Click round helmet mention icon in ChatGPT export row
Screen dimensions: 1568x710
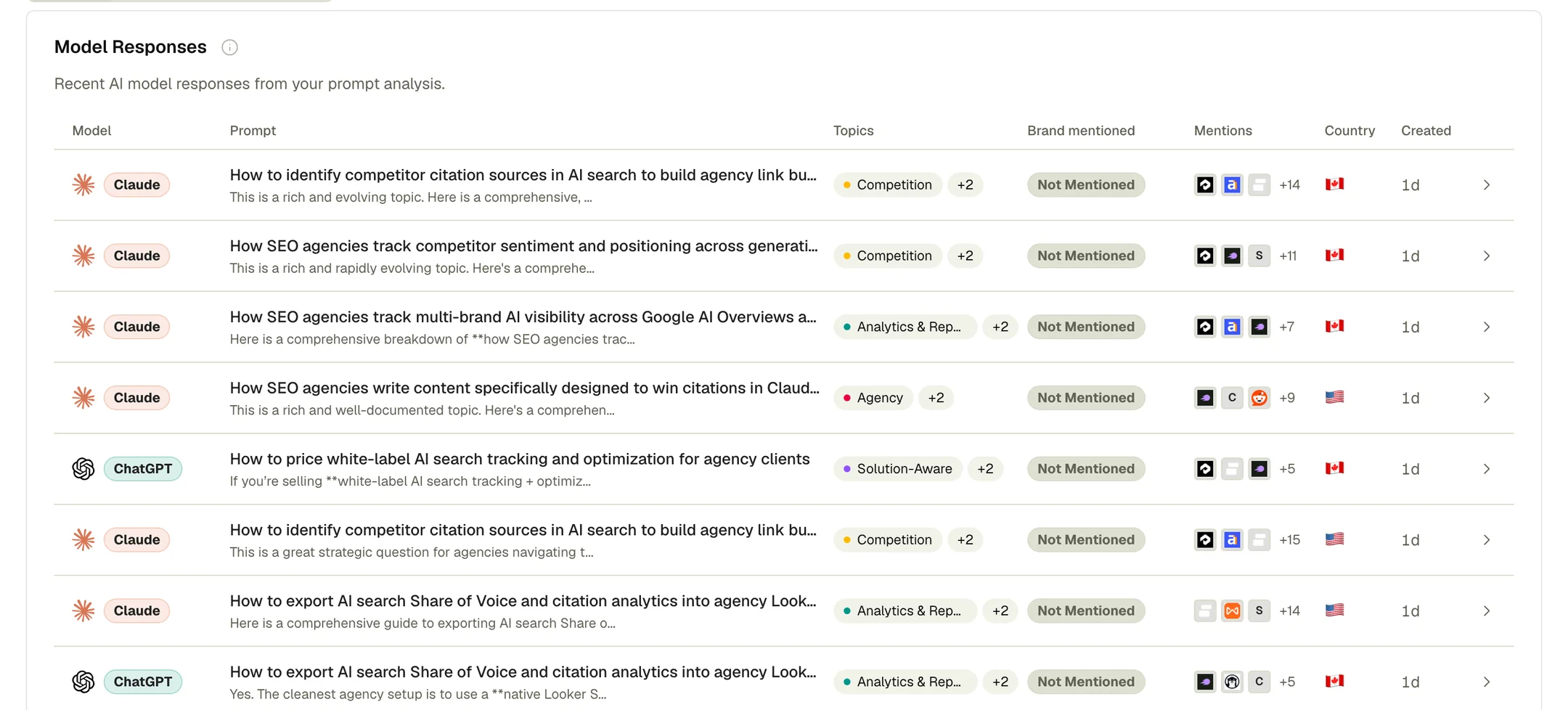(1232, 682)
